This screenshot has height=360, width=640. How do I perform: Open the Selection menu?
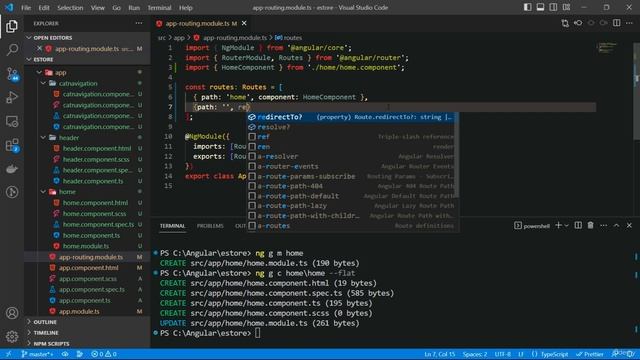[x=70, y=8]
